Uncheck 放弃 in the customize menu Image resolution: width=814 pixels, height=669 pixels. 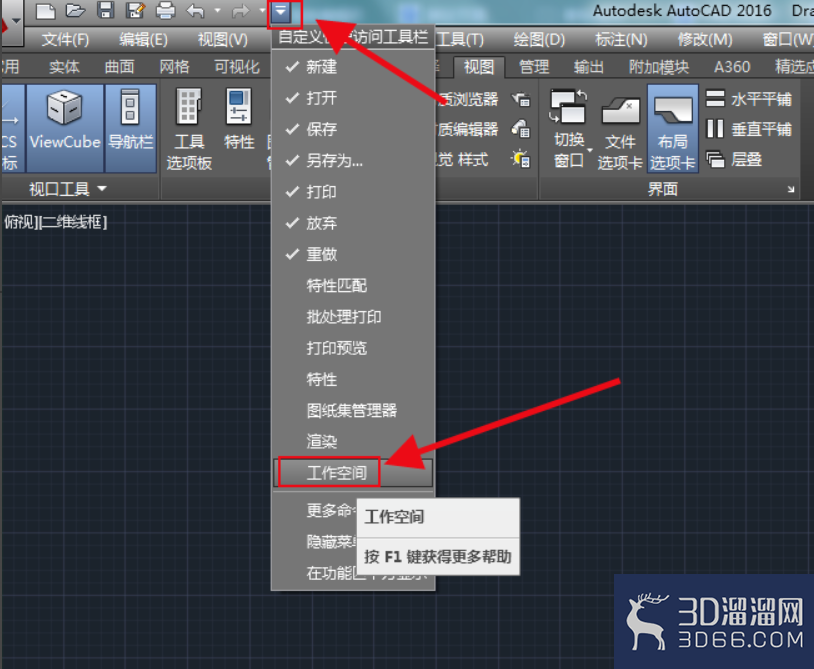353,223
